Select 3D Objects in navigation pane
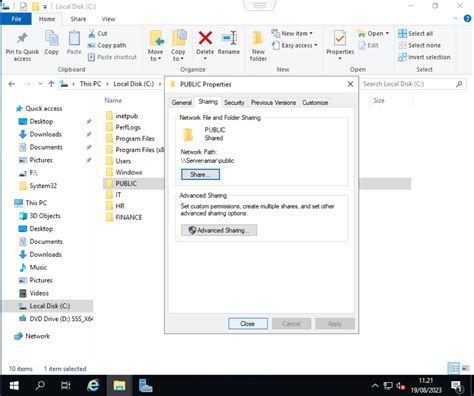This screenshot has height=396, width=474. (45, 216)
